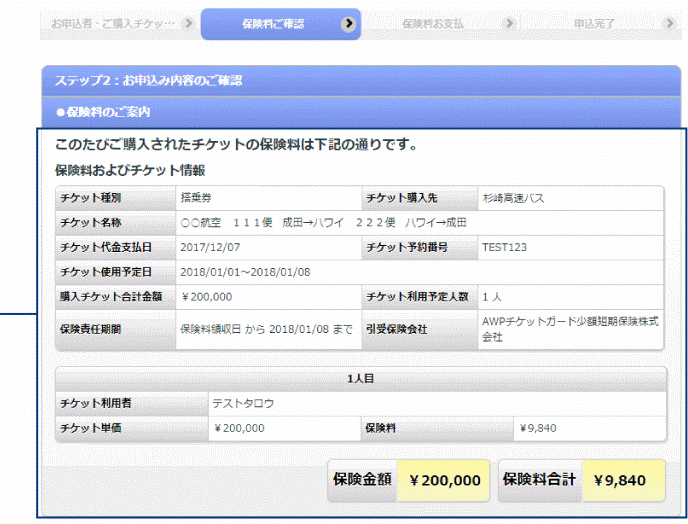Click the arrow icon beside 保険料お支払 step

(x=509, y=23)
